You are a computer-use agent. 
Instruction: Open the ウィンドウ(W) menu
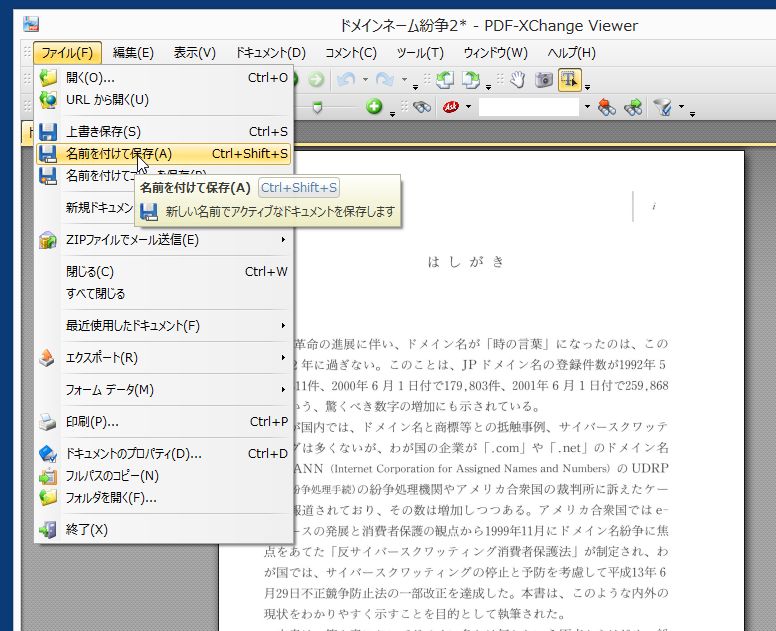click(x=495, y=52)
